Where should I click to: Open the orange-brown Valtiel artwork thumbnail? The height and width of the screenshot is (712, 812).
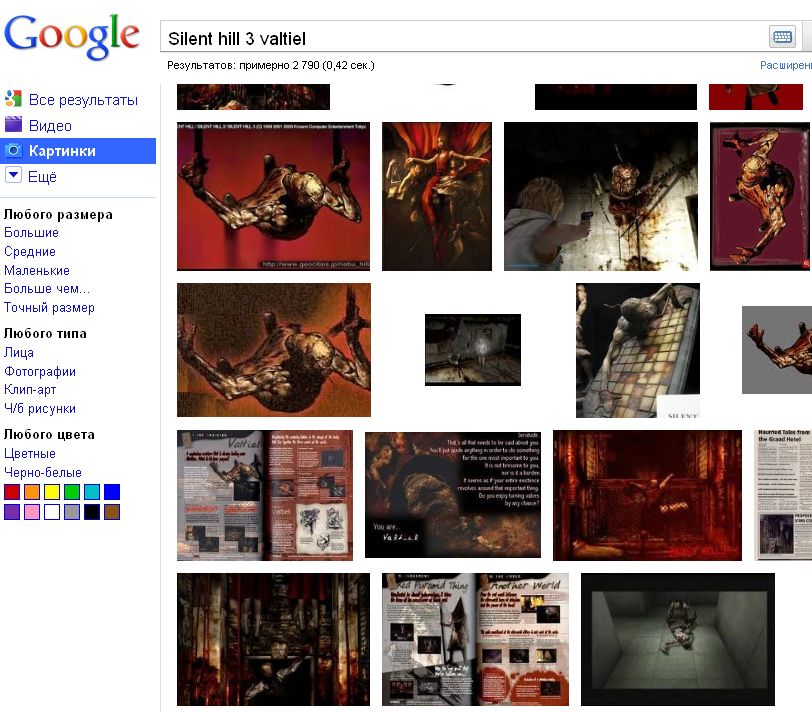[273, 350]
